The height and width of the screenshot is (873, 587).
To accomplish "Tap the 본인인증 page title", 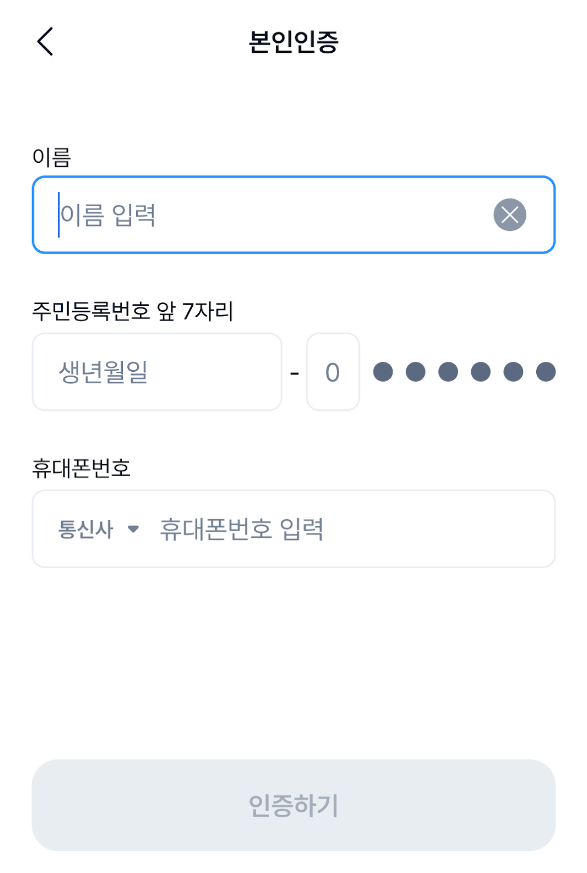I will coord(294,42).
